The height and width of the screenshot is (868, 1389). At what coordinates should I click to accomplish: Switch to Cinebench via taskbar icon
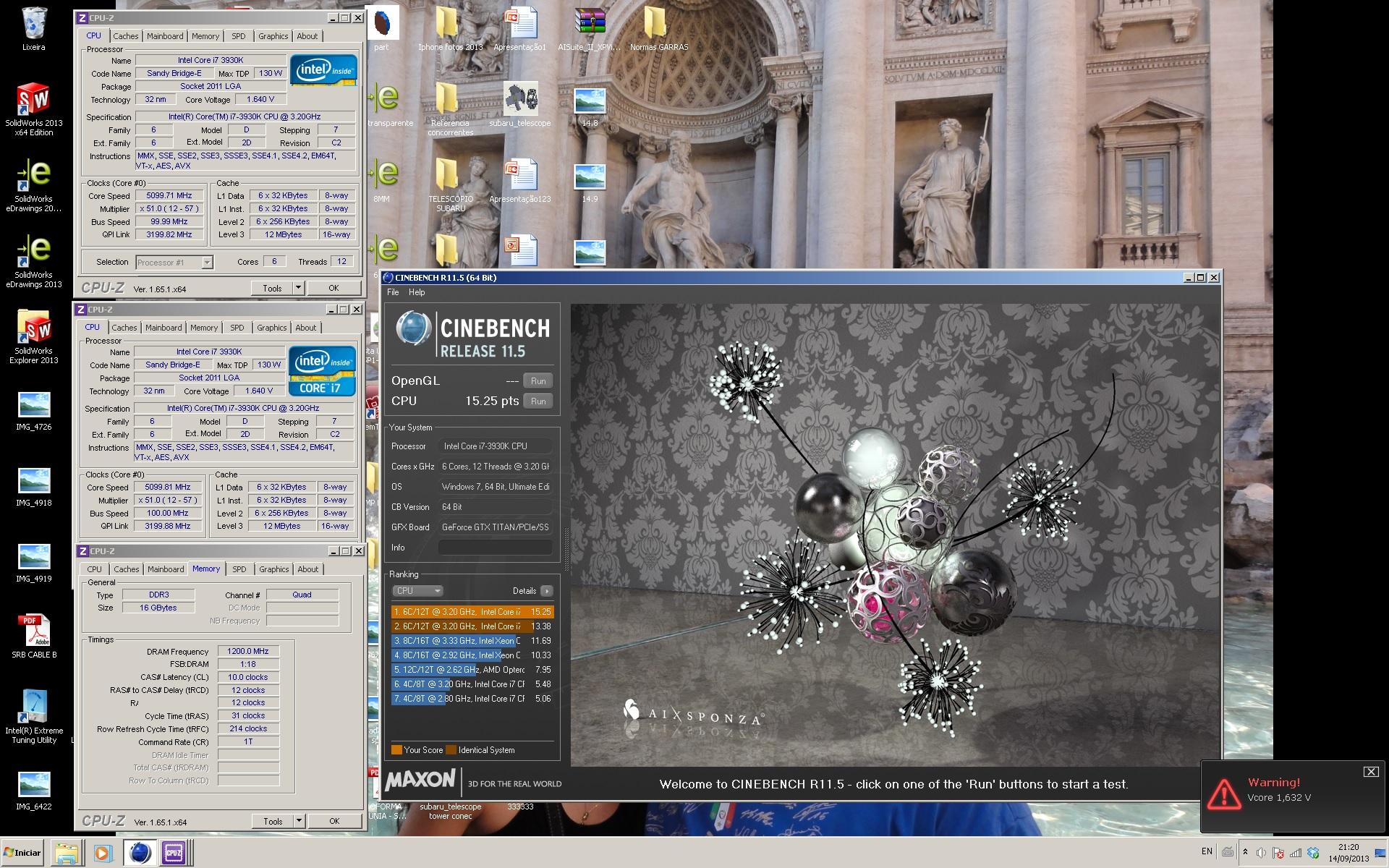pyautogui.click(x=139, y=853)
